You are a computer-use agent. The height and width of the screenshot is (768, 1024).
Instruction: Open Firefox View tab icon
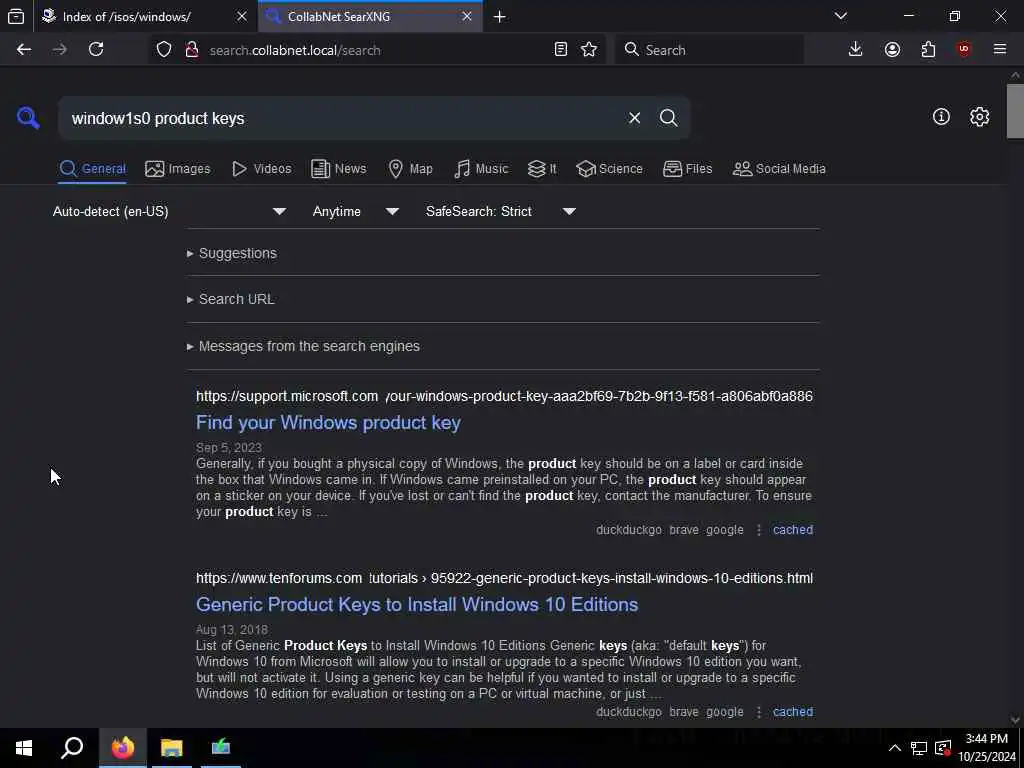coord(16,17)
